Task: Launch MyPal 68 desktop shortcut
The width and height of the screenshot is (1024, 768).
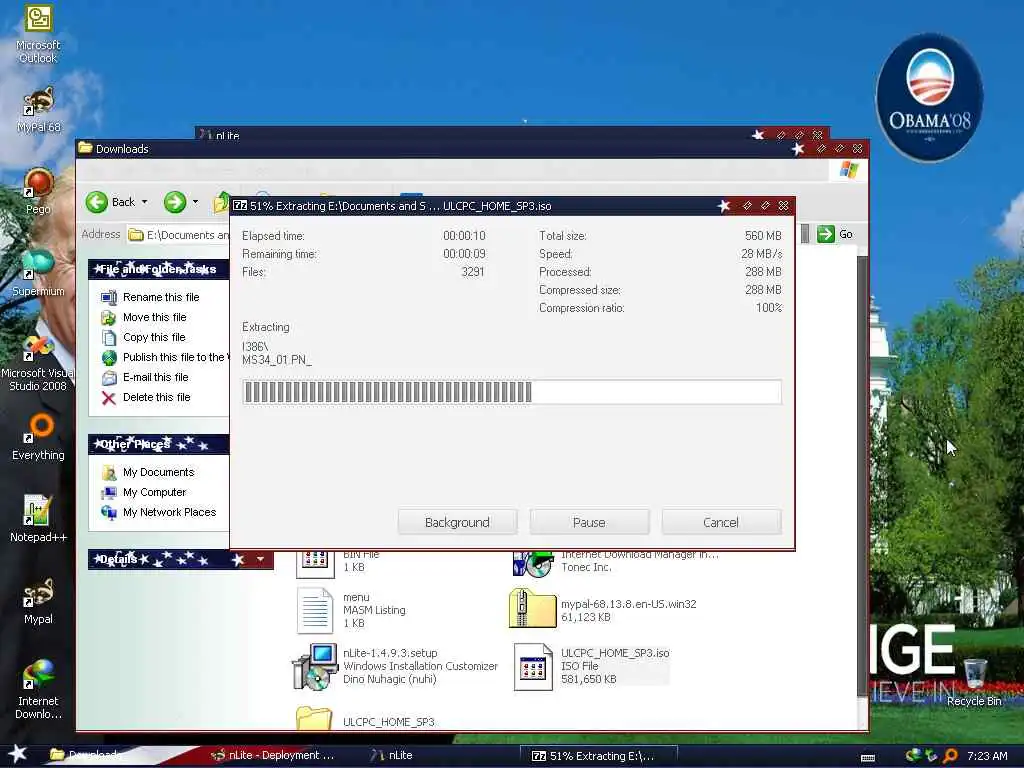Action: 38,110
